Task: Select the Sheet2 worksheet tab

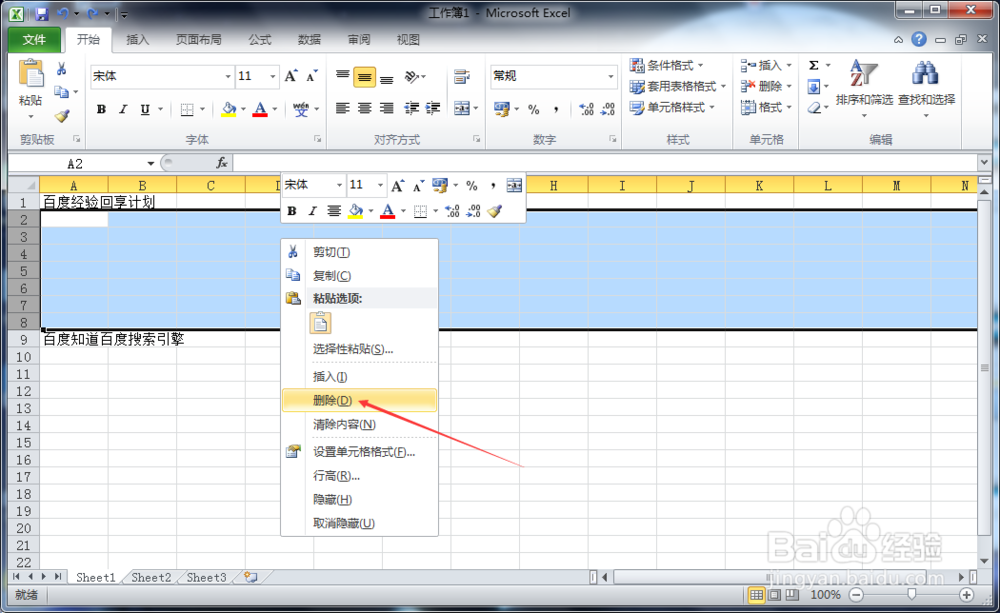Action: point(151,577)
